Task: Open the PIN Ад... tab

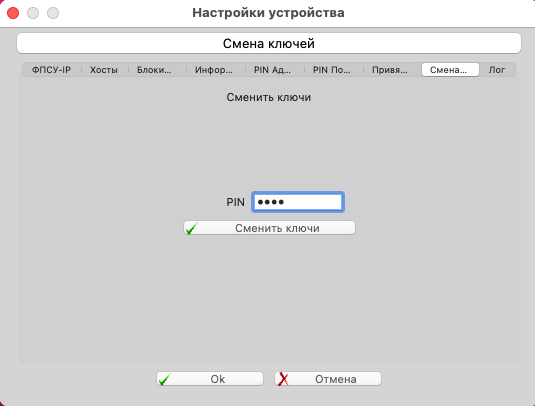Action: (272, 70)
